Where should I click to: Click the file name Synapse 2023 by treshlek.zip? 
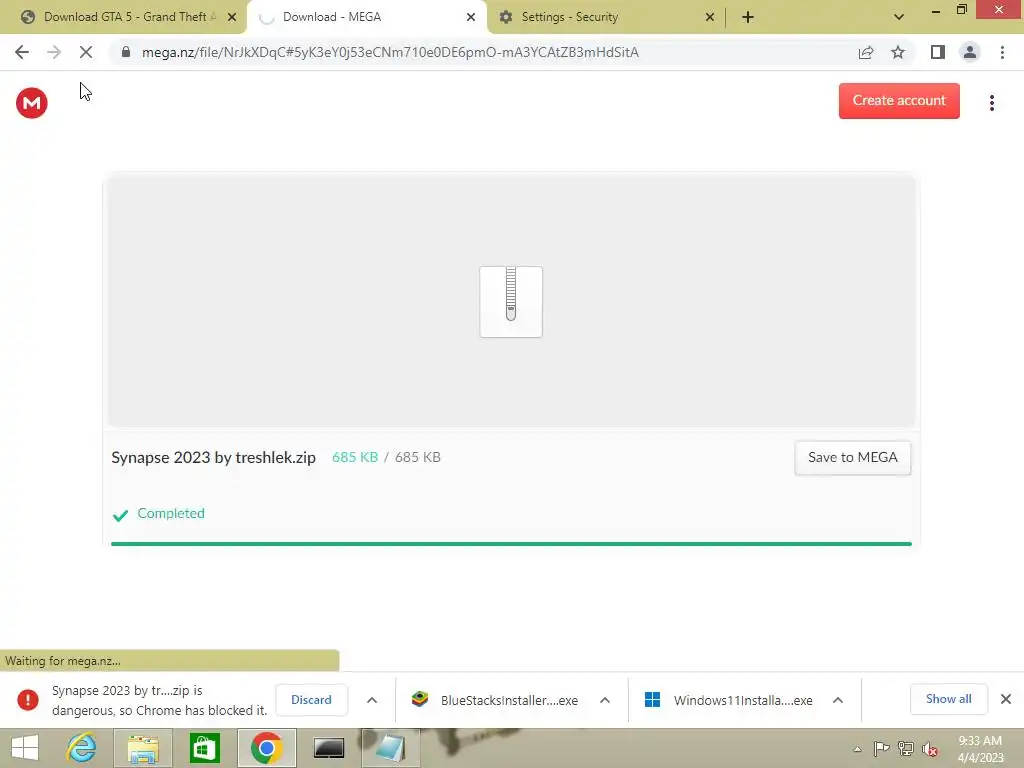[214, 457]
